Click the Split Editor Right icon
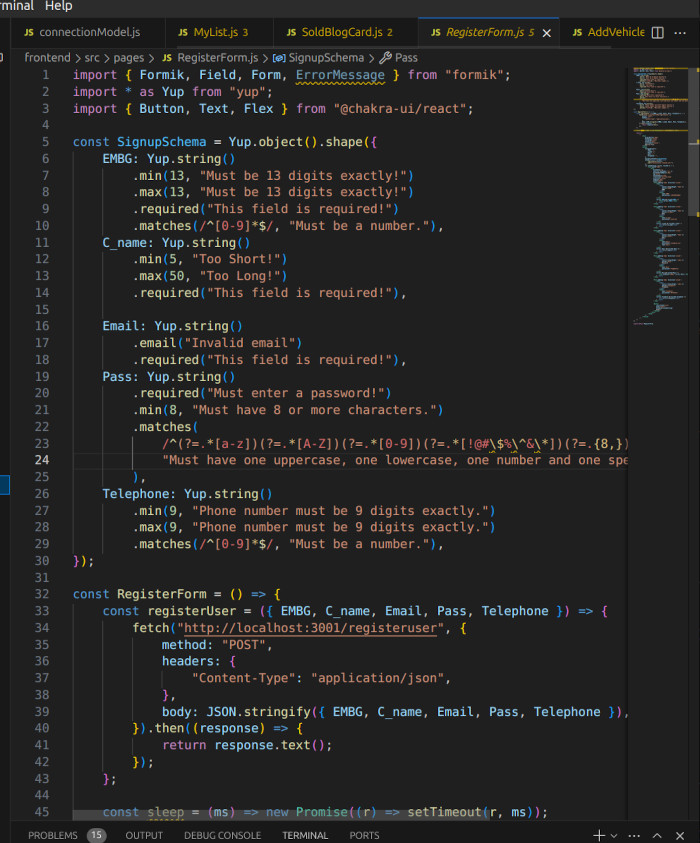Viewport: 700px width, 843px height. [658, 32]
